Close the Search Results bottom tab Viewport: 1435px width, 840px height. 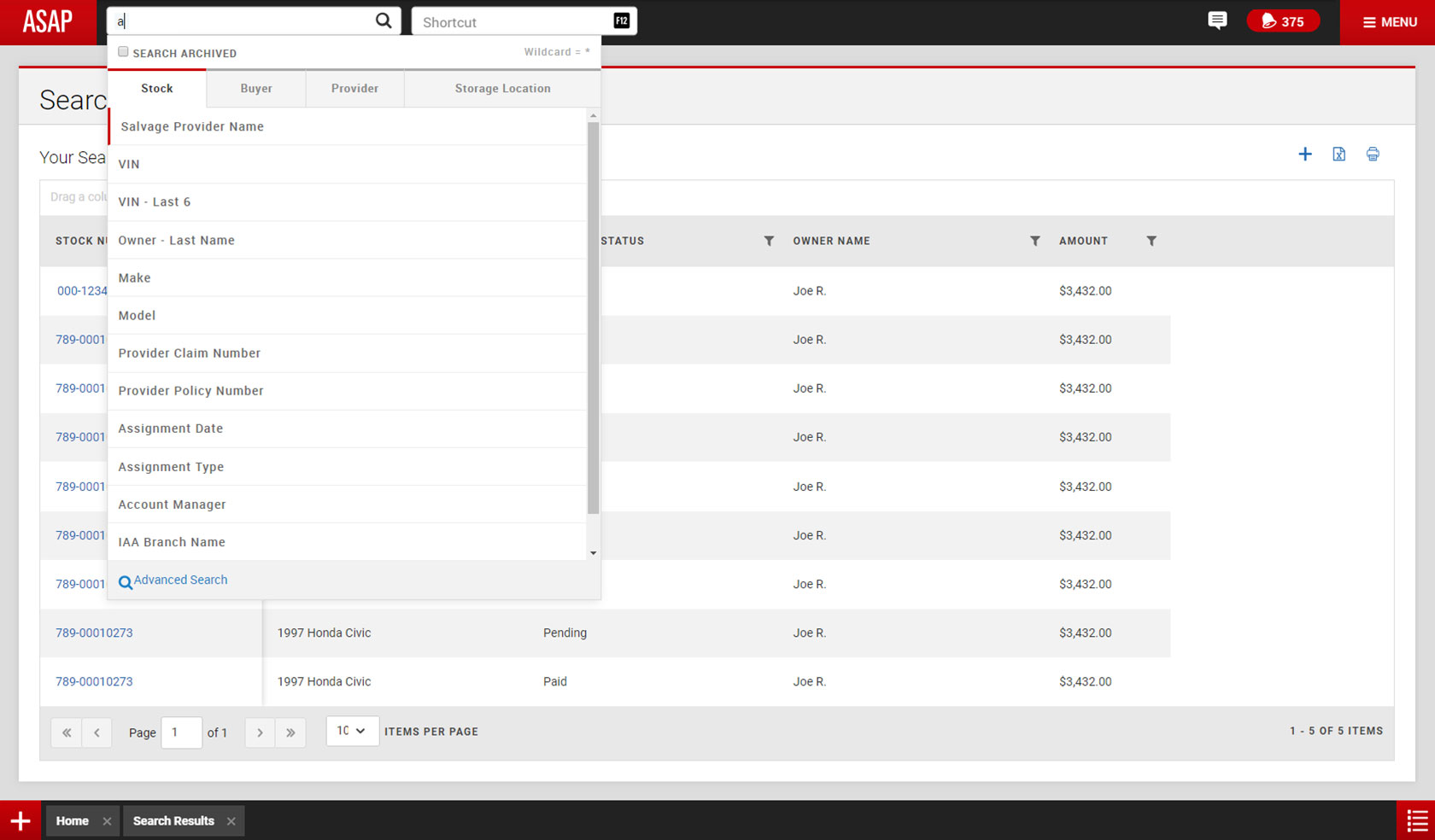(231, 821)
